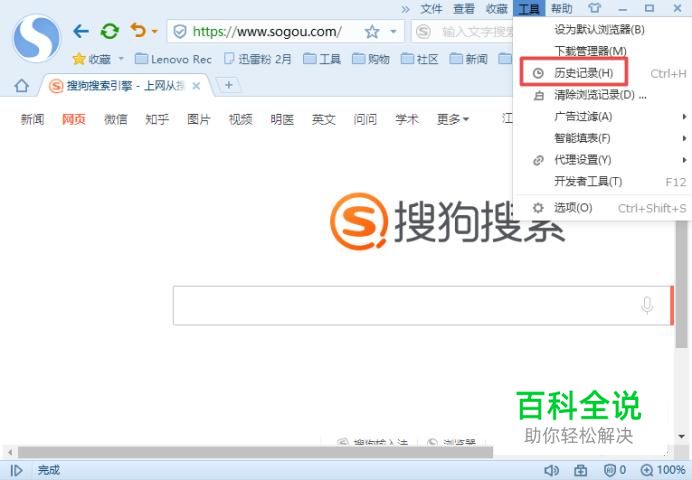Viewport: 692px width, 480px height.
Task: Expand the 收藏 dropdown arrow
Action: [121, 59]
